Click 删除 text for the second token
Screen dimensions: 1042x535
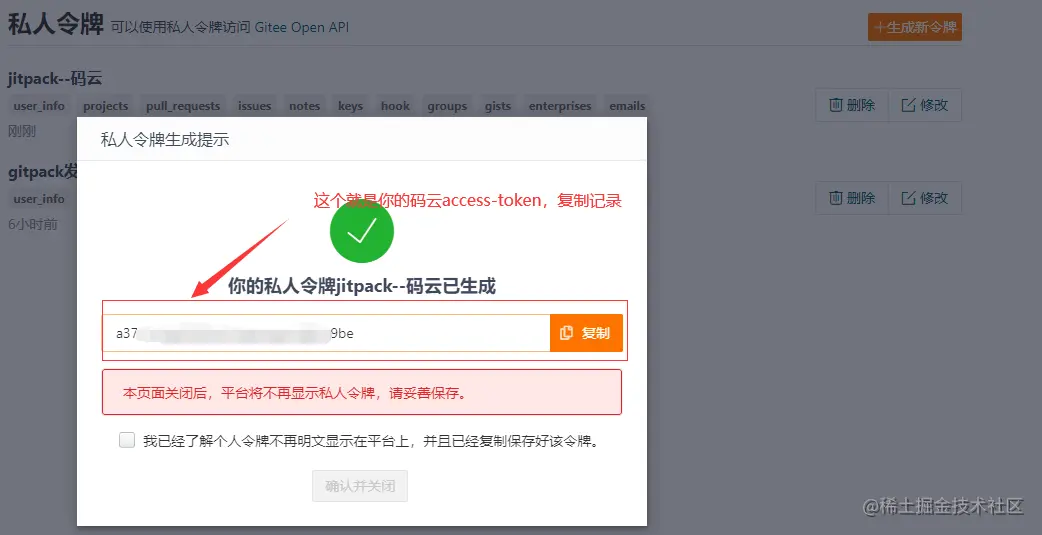click(x=861, y=198)
